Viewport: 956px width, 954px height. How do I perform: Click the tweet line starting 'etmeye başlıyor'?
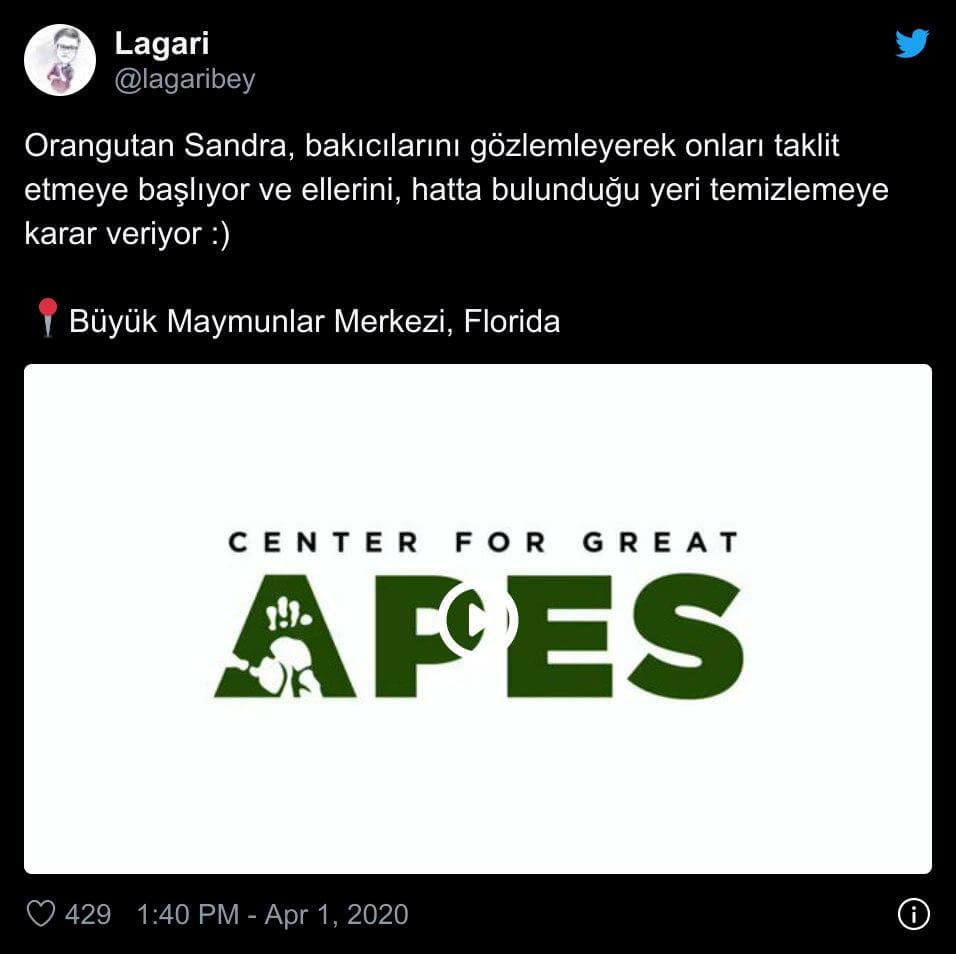(456, 190)
